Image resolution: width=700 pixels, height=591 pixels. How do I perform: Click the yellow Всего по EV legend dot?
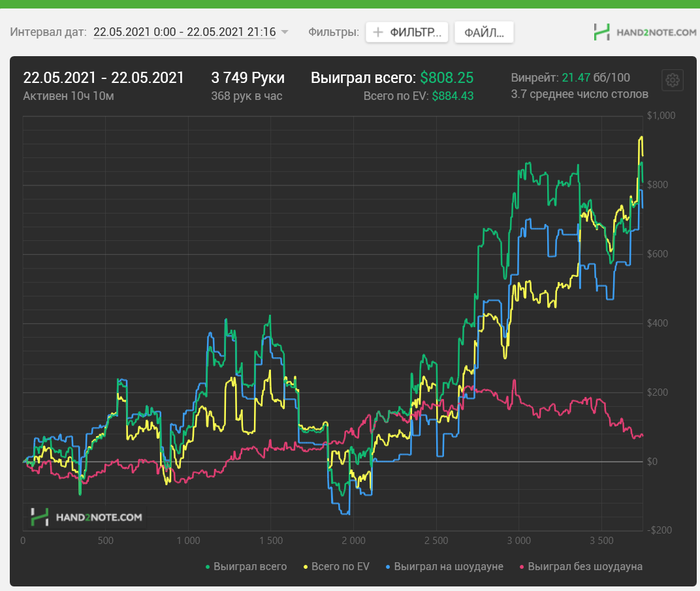306,567
